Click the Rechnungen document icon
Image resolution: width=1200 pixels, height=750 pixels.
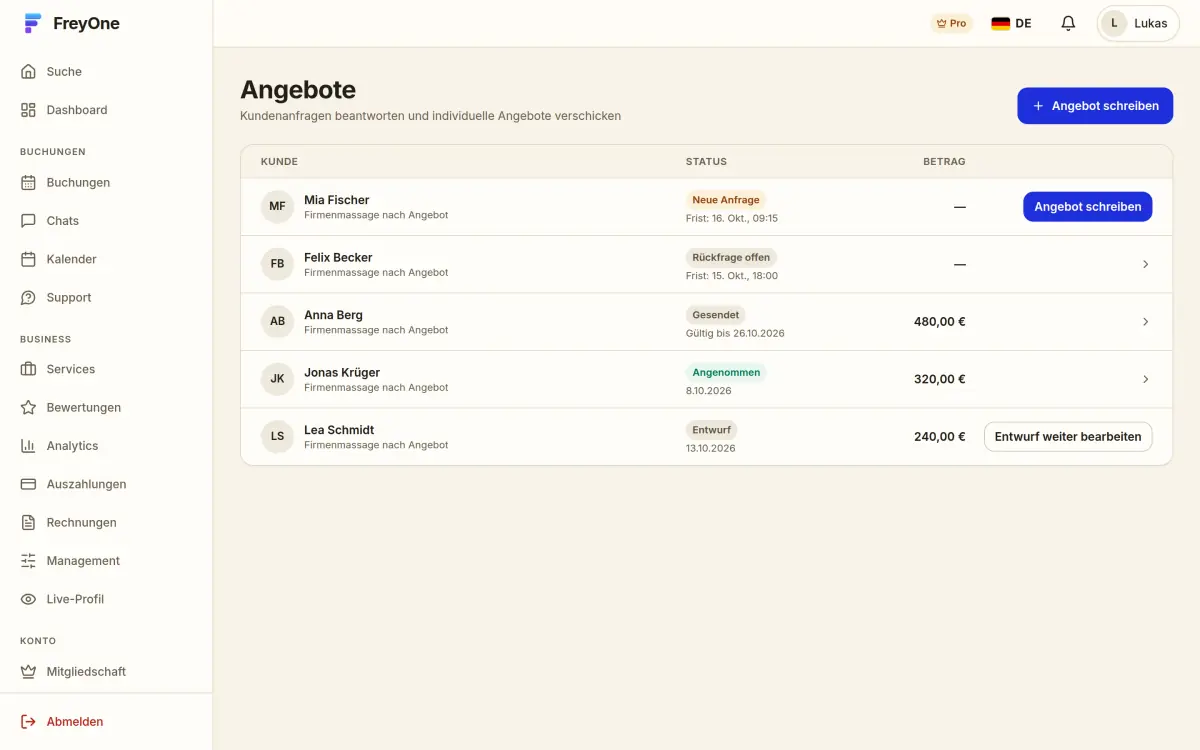pos(28,523)
